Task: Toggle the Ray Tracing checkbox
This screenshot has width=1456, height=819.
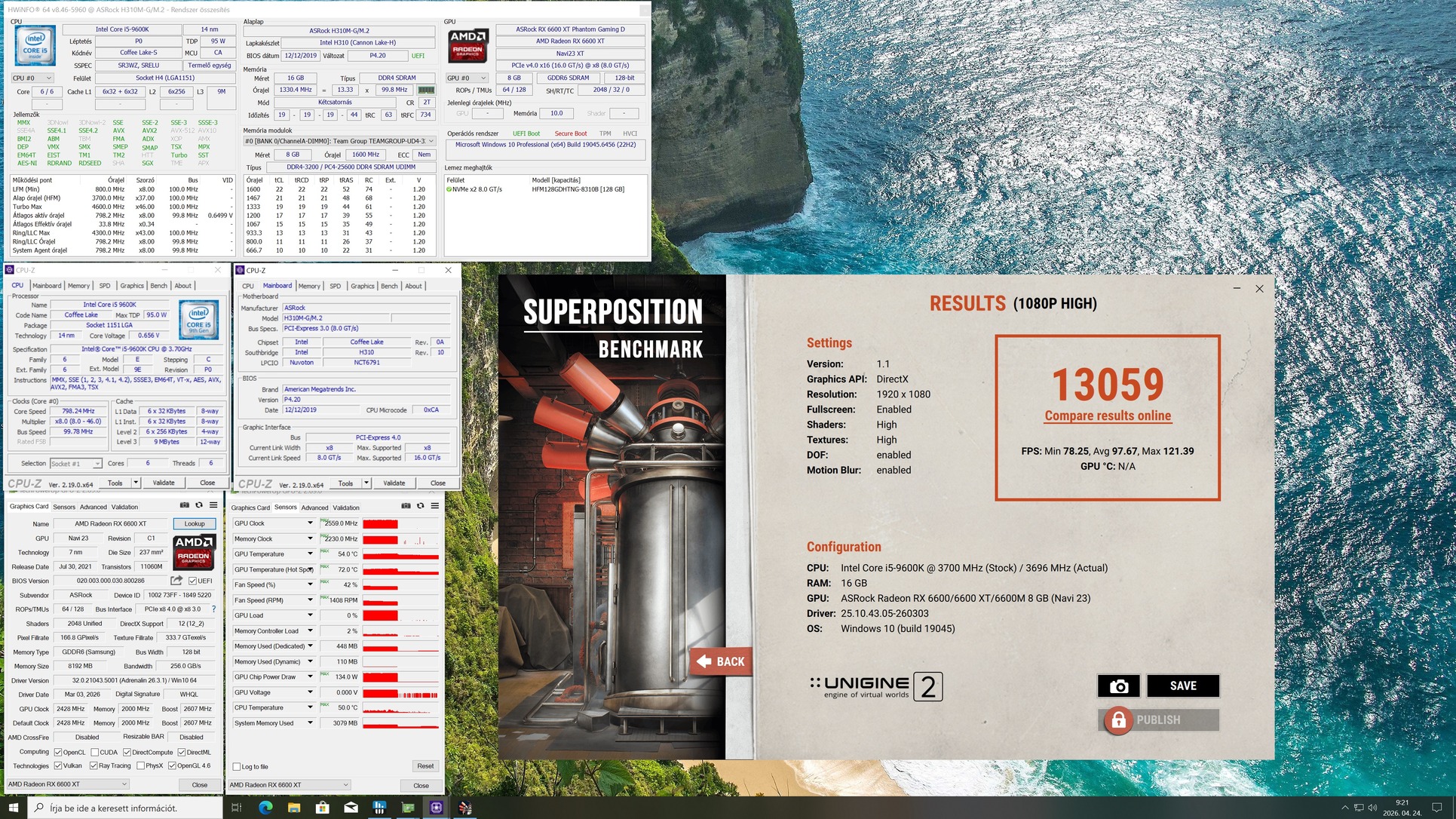Action: pyautogui.click(x=93, y=765)
